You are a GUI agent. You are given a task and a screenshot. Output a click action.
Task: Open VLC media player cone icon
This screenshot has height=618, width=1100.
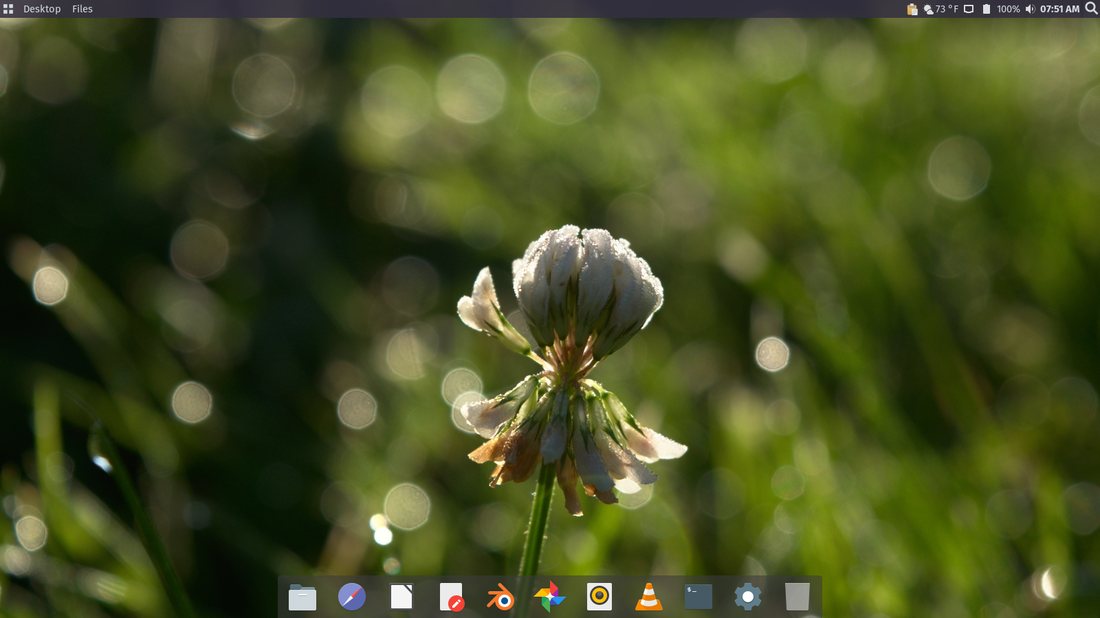coord(649,597)
